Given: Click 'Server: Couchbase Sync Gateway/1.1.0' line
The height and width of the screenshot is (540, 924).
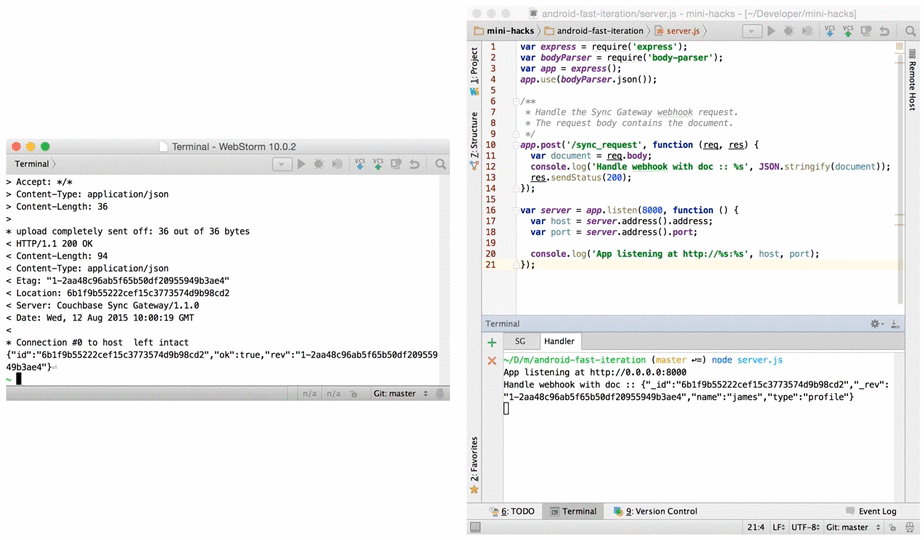Looking at the screenshot, I should 103,306.
